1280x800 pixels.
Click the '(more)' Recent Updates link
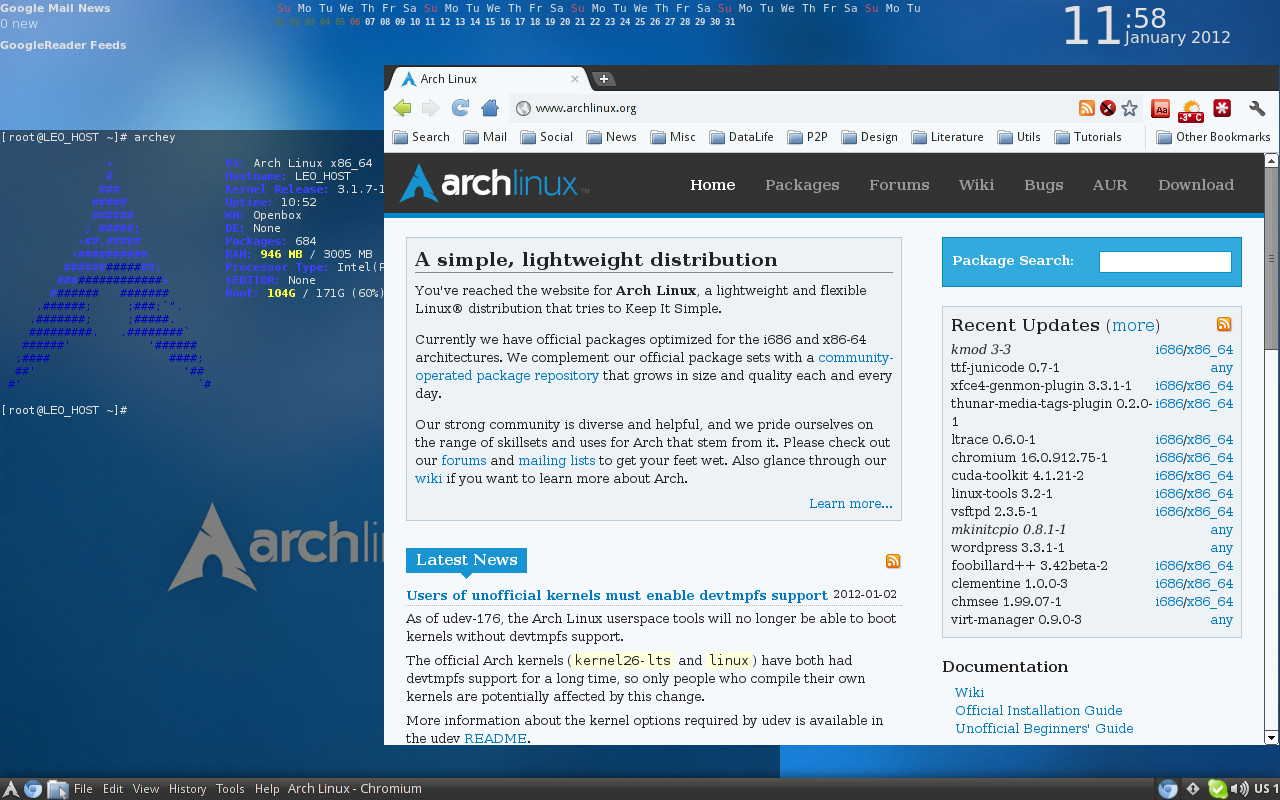click(1133, 325)
